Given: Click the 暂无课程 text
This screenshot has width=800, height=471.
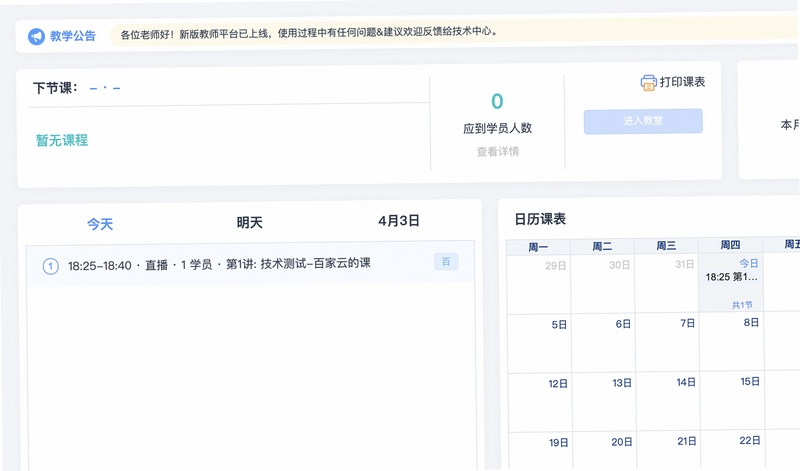Looking at the screenshot, I should click(62, 140).
